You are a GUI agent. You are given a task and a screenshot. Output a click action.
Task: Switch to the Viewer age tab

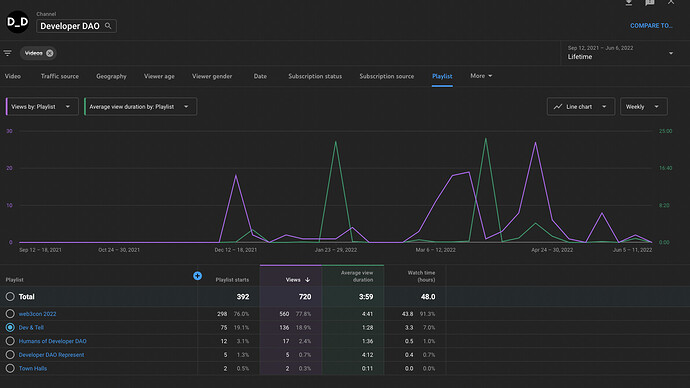159,76
